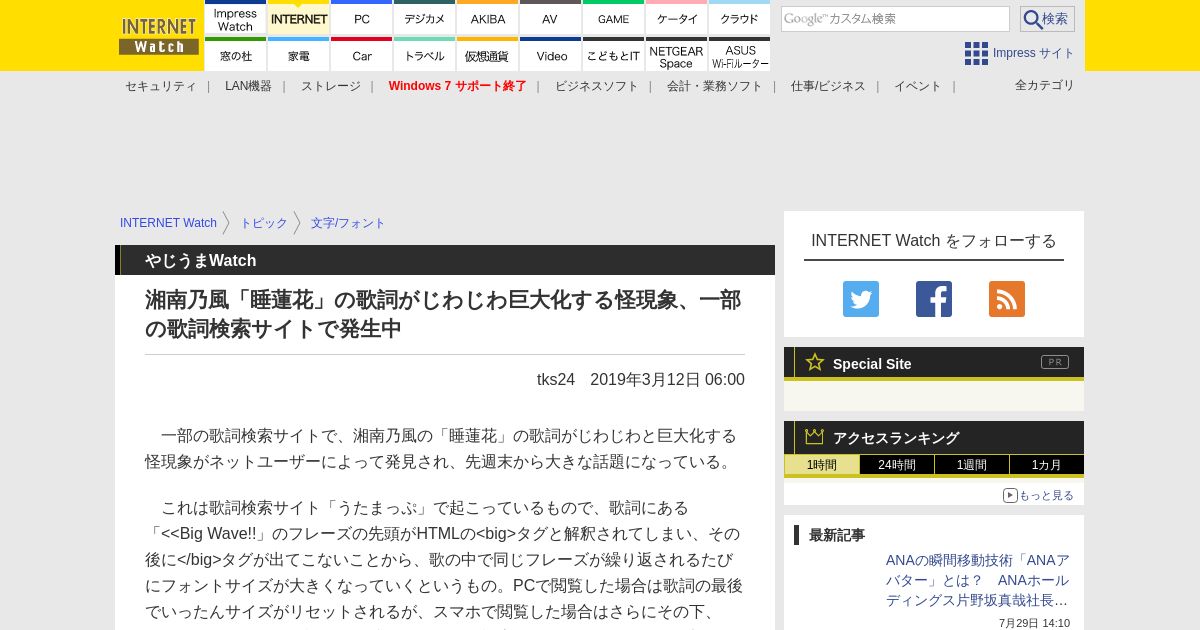The width and height of the screenshot is (1200, 630).
Task: Click the トピック breadcrumb
Action: coord(264,223)
